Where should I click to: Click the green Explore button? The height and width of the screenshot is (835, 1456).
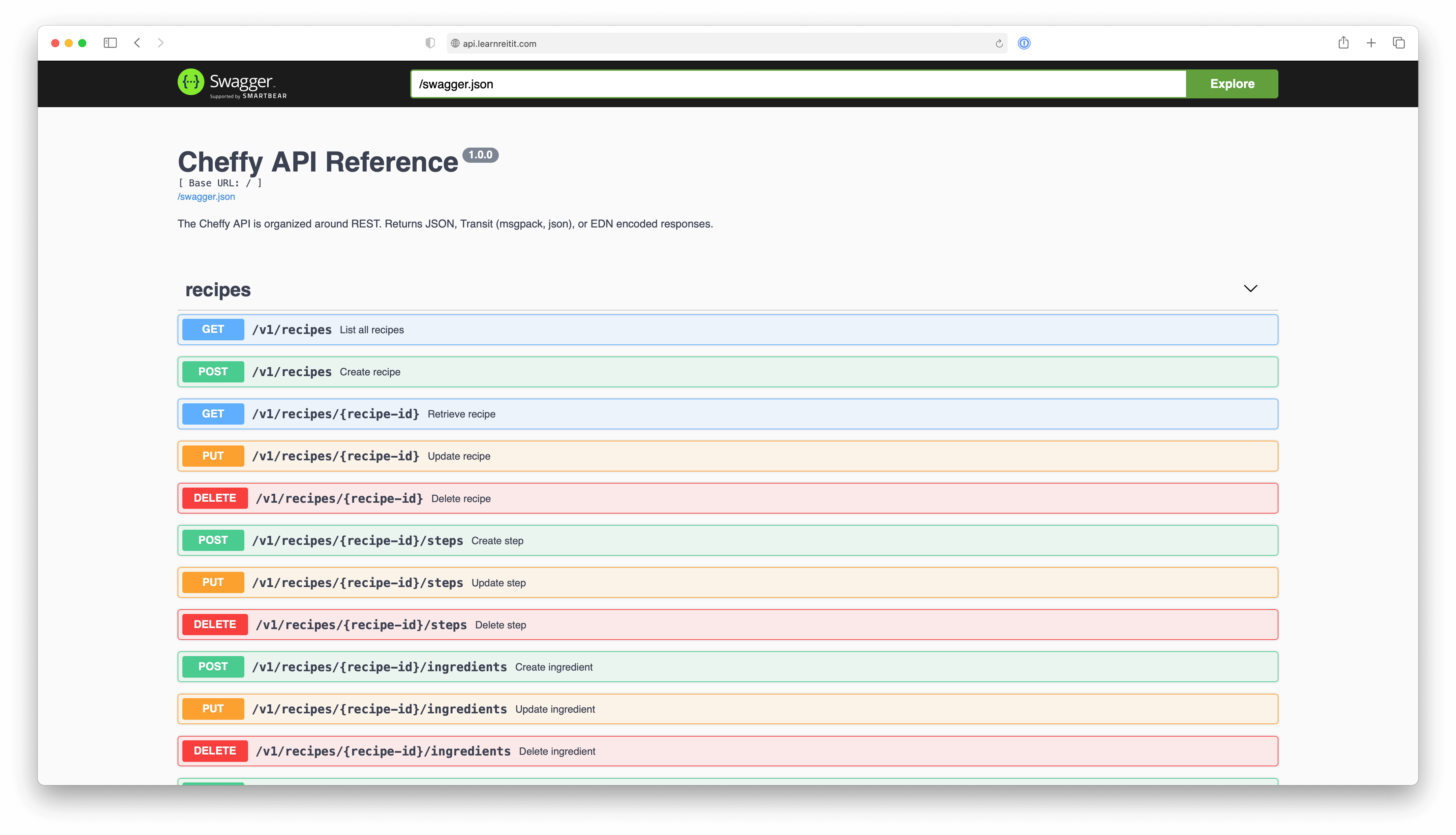[x=1232, y=84]
